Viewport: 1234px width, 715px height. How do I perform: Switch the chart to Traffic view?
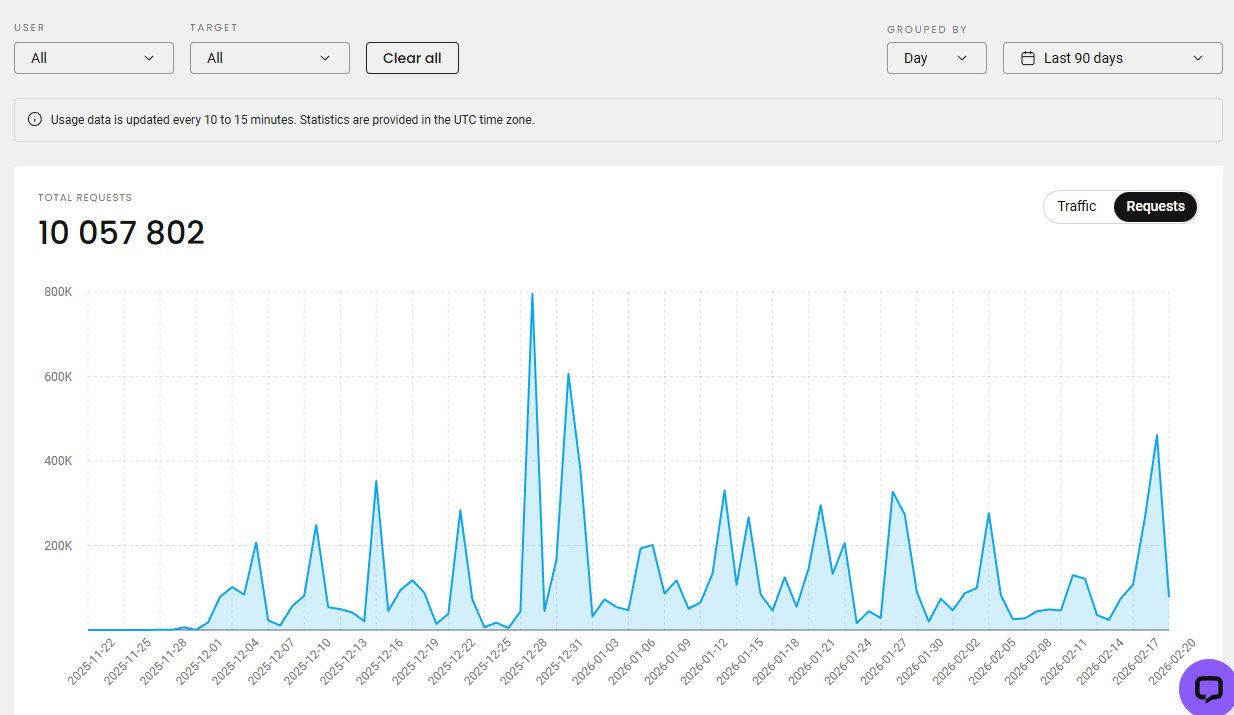[1076, 206]
